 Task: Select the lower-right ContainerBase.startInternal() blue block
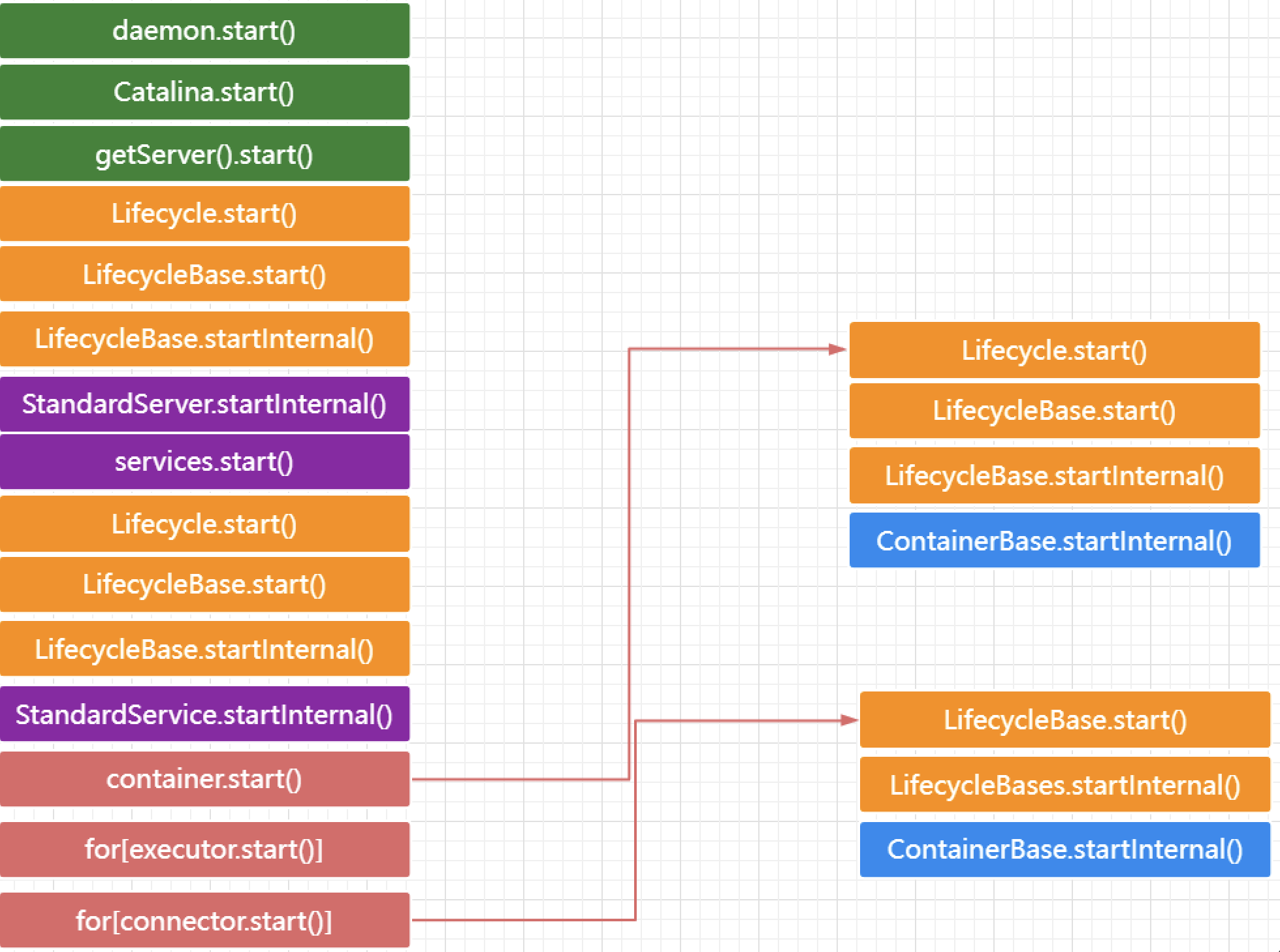1064,849
